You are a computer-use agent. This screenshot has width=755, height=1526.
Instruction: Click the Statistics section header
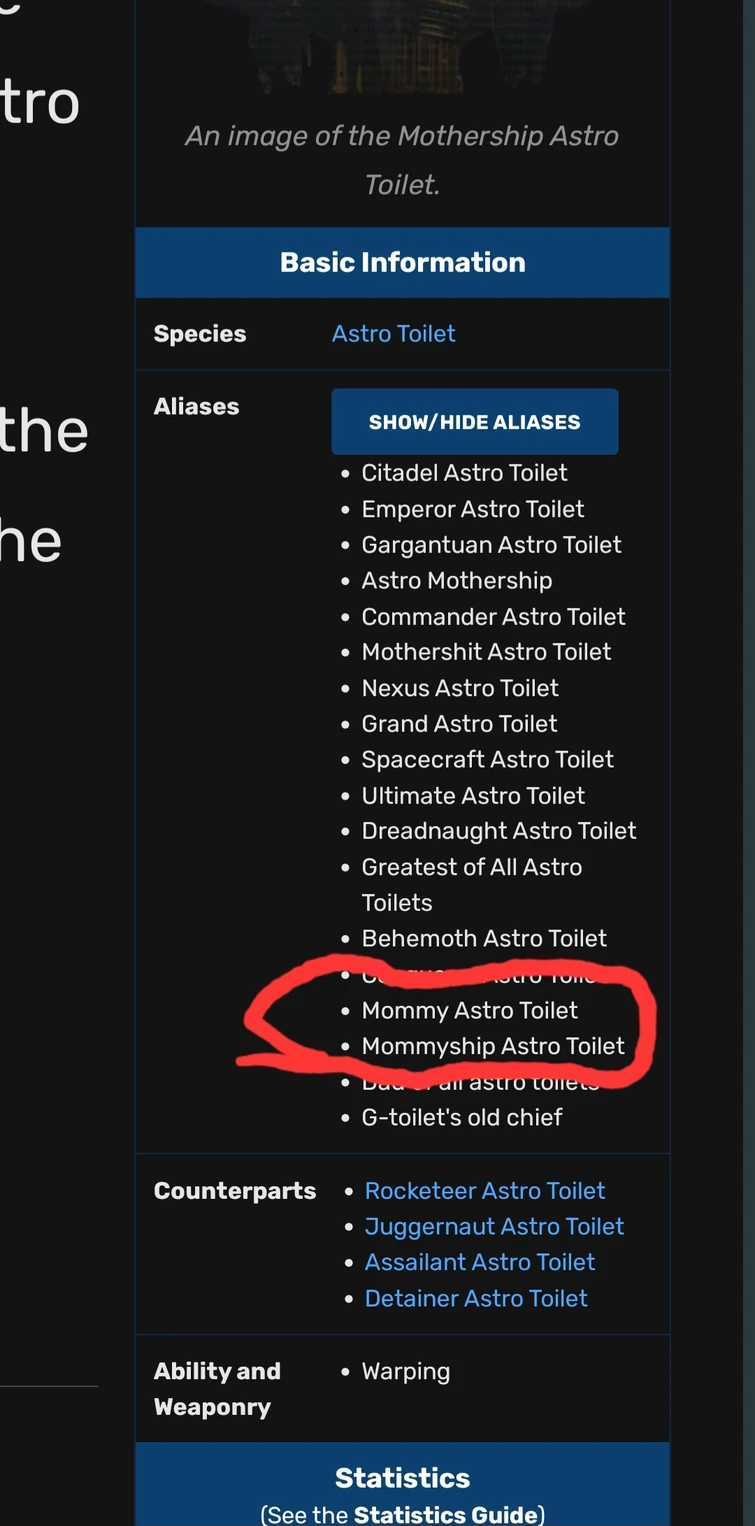point(401,1478)
